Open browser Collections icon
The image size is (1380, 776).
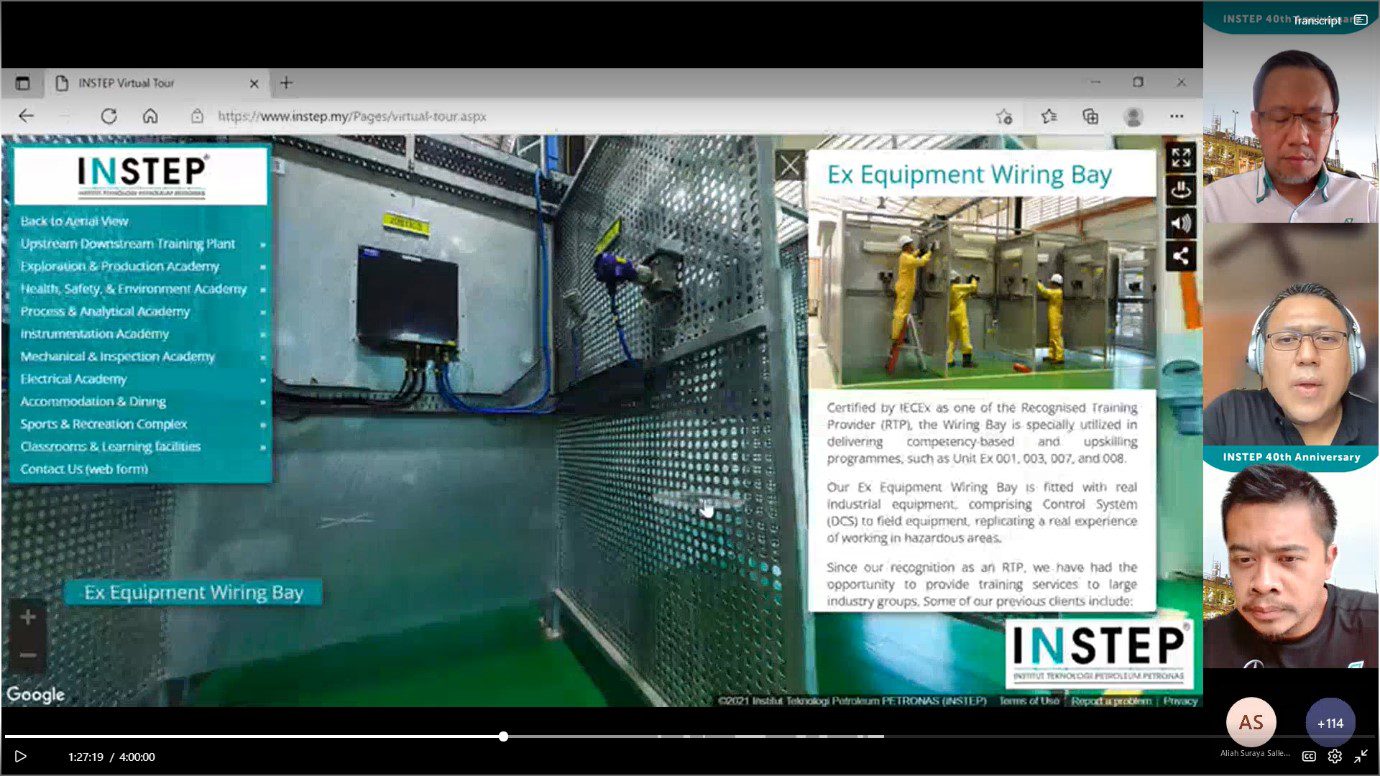tap(1091, 116)
